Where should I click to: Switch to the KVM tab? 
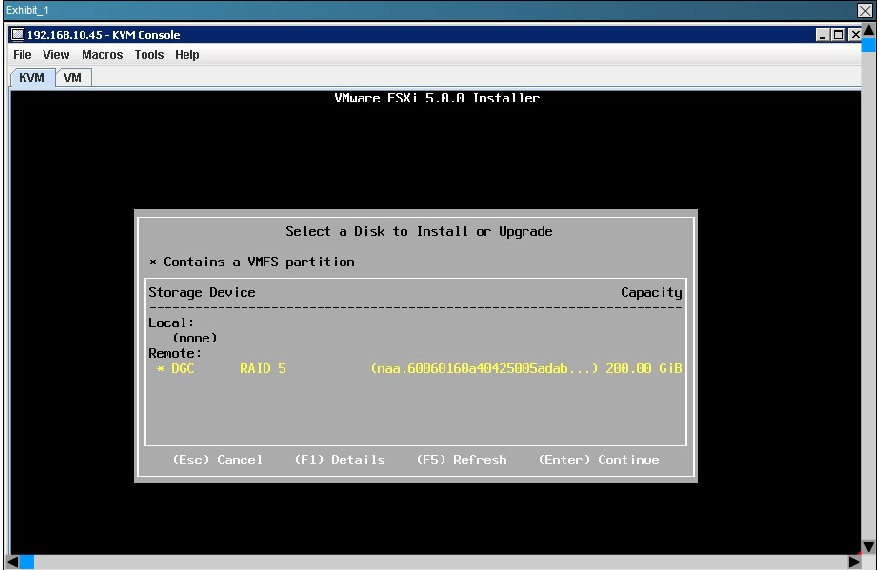pyautogui.click(x=32, y=78)
